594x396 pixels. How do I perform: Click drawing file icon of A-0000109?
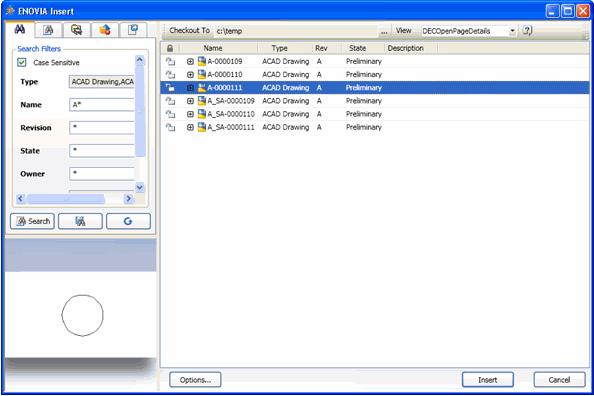pos(202,61)
